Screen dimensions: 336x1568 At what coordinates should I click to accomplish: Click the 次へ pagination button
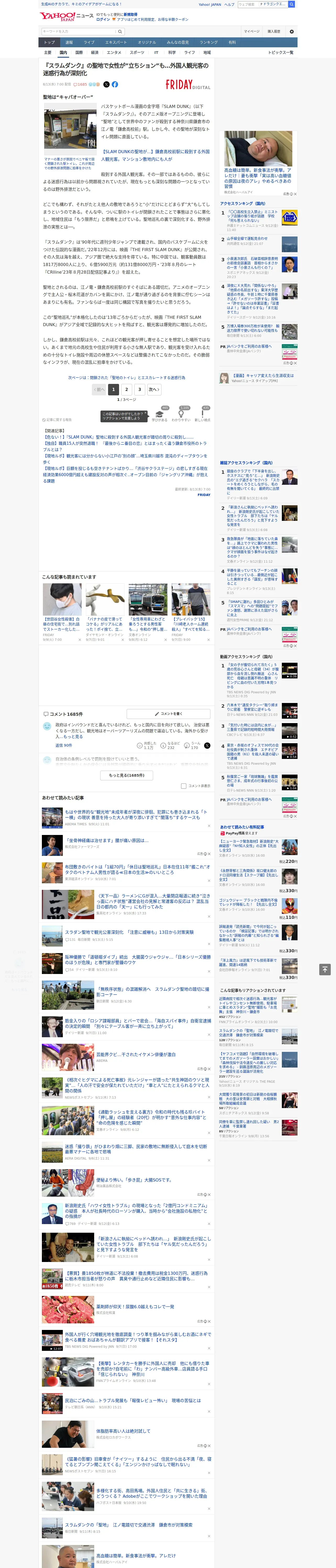[154, 390]
